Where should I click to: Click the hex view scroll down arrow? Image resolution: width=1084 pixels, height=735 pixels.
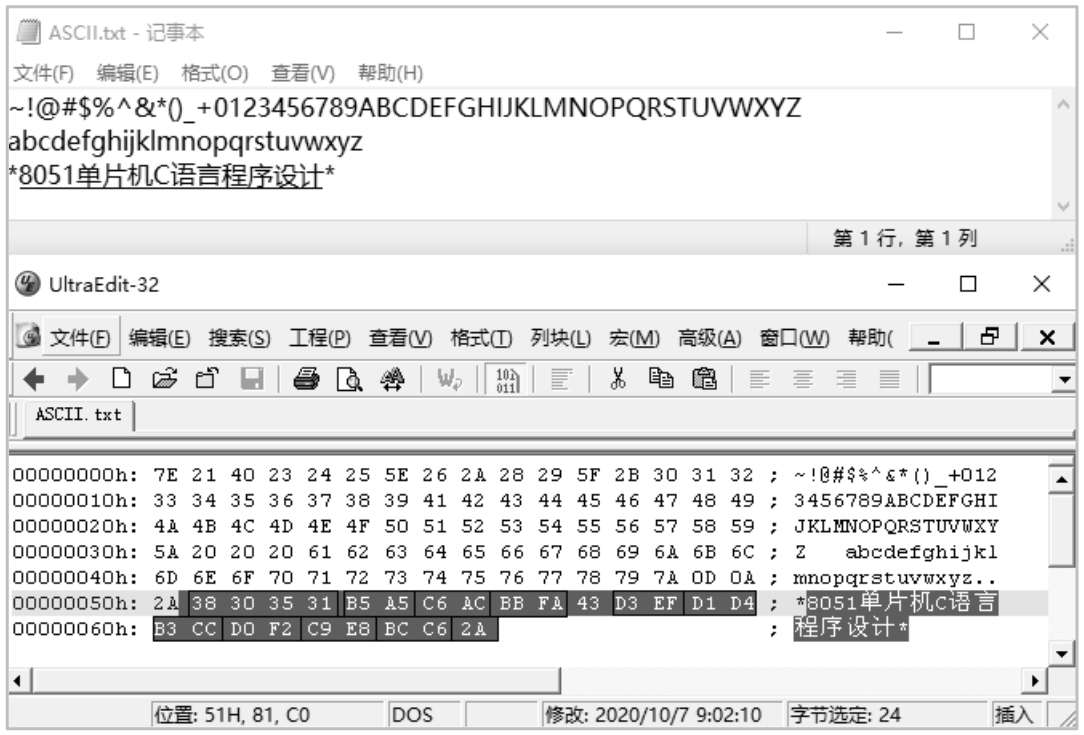pos(1062,653)
